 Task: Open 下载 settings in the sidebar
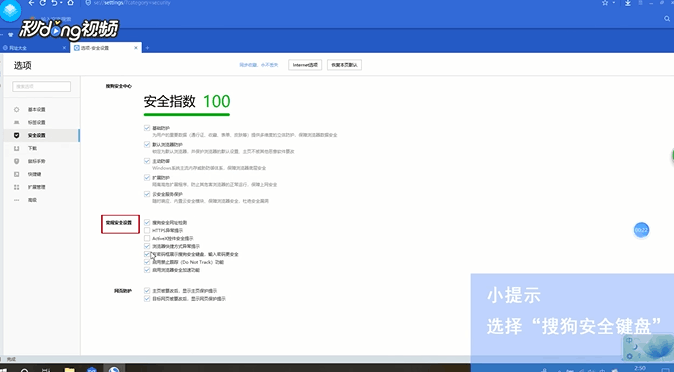click(x=41, y=148)
